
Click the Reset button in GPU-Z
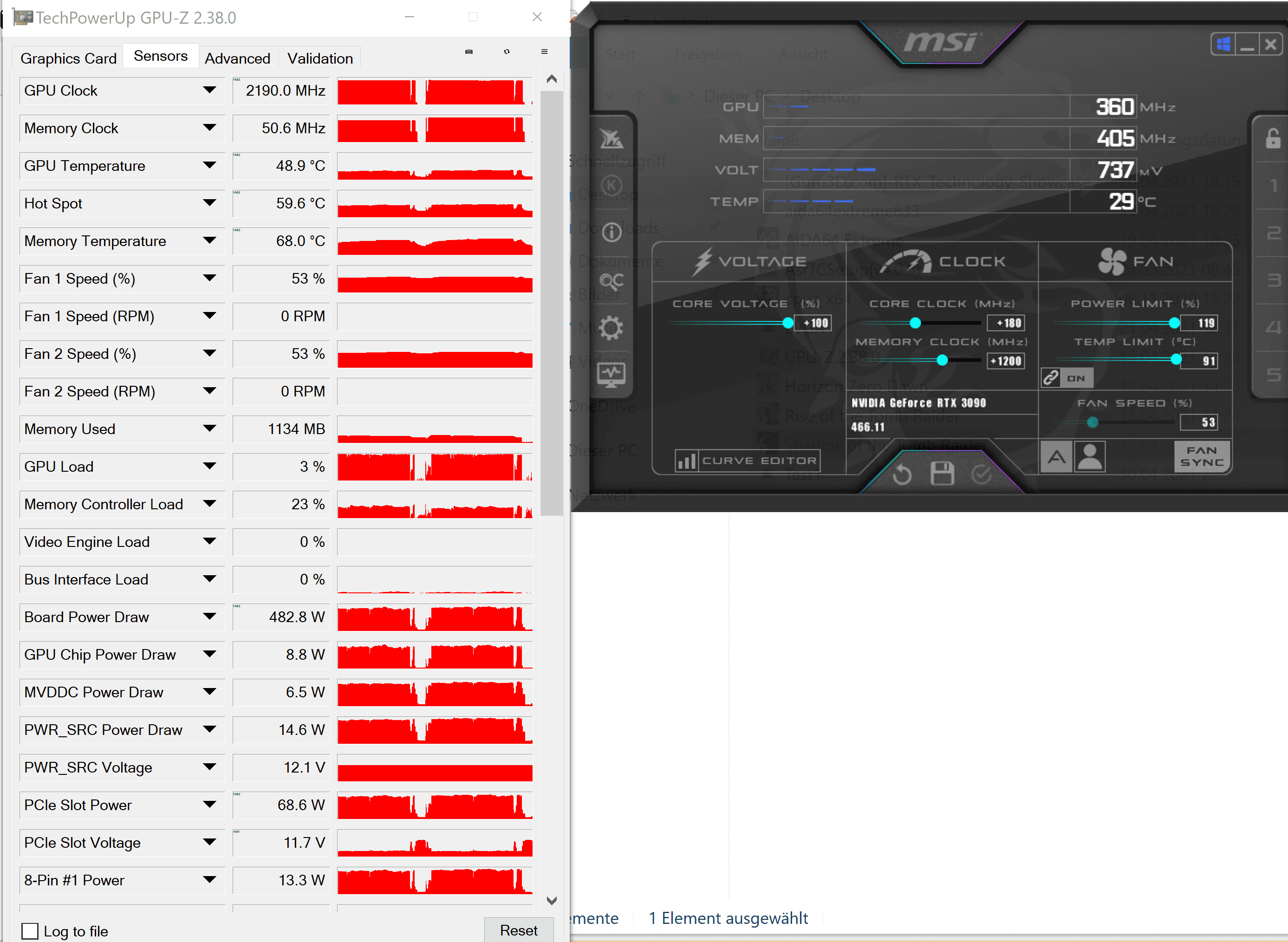[518, 930]
